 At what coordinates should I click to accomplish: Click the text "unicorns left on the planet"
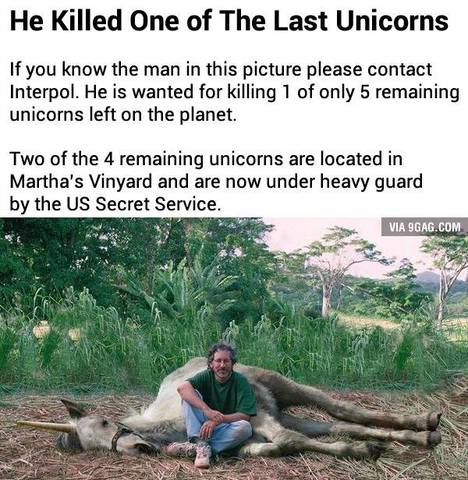[x=123, y=115]
